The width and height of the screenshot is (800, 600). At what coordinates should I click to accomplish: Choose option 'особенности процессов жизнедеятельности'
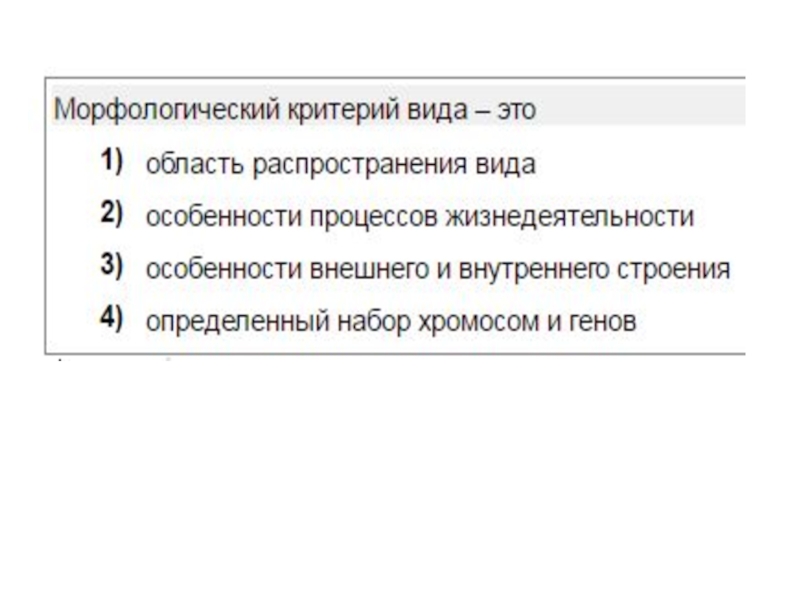coord(419,217)
